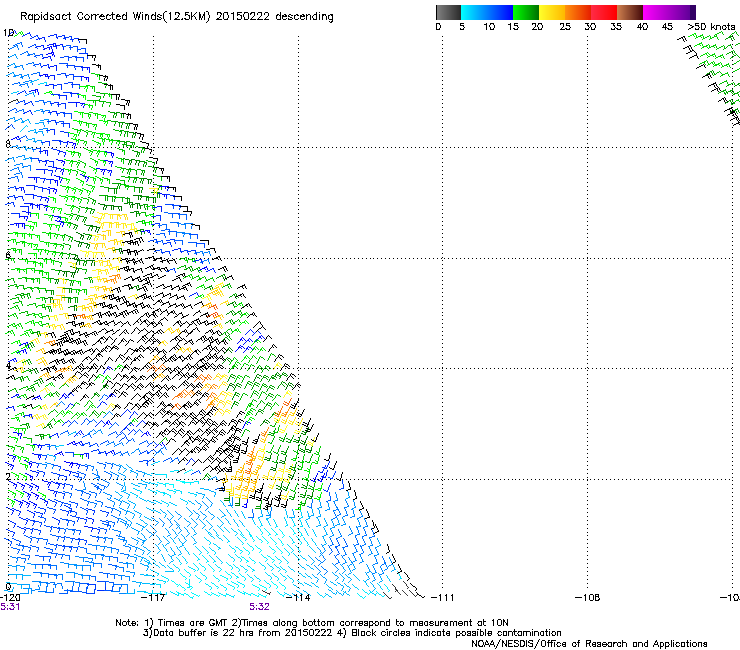Screen dimensions: 740x650
Task: Click the gray 0-5 knots legend swatch
Action: pos(448,12)
